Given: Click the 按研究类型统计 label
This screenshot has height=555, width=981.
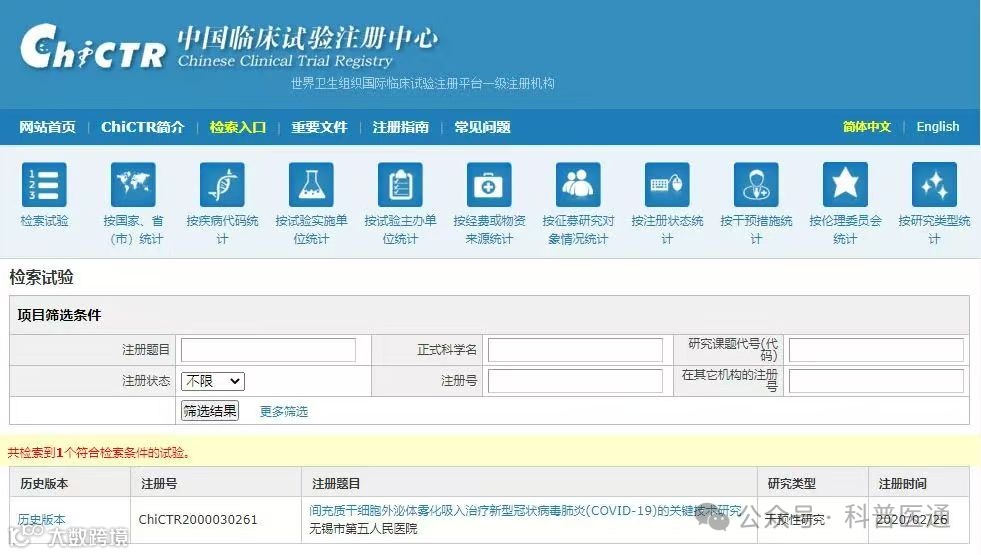Looking at the screenshot, I should click(934, 230).
